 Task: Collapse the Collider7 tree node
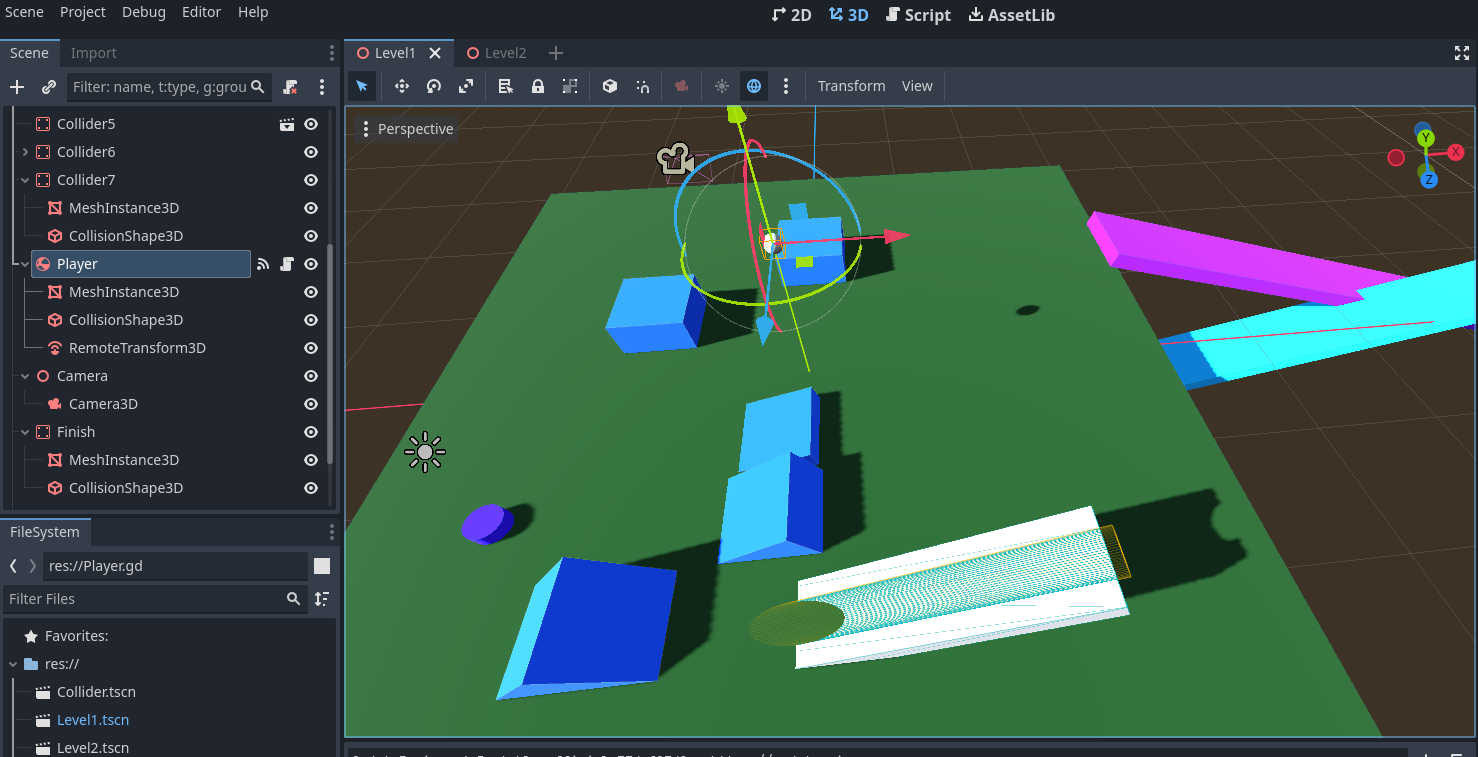(25, 180)
